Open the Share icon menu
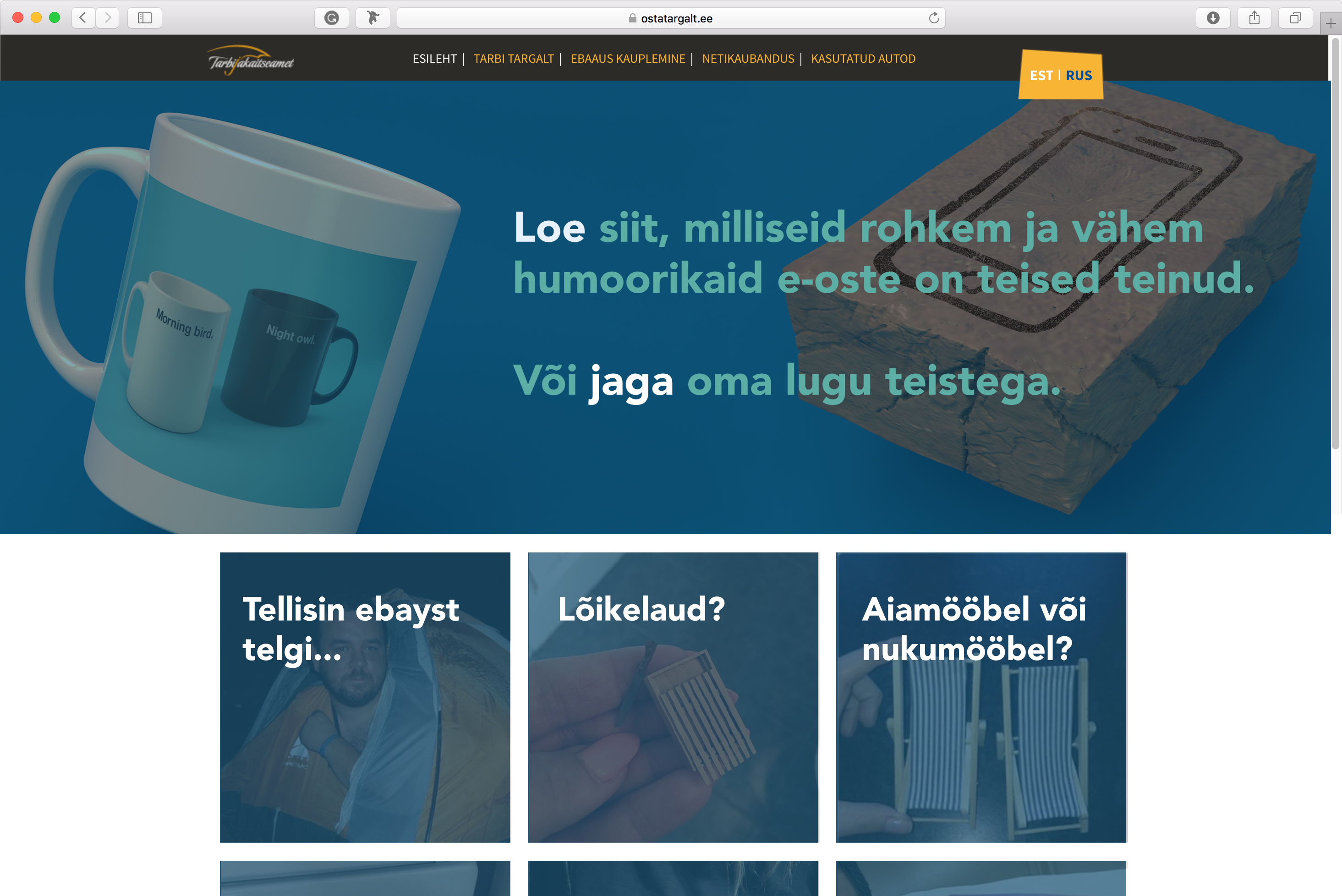The width and height of the screenshot is (1342, 896). (x=1254, y=18)
